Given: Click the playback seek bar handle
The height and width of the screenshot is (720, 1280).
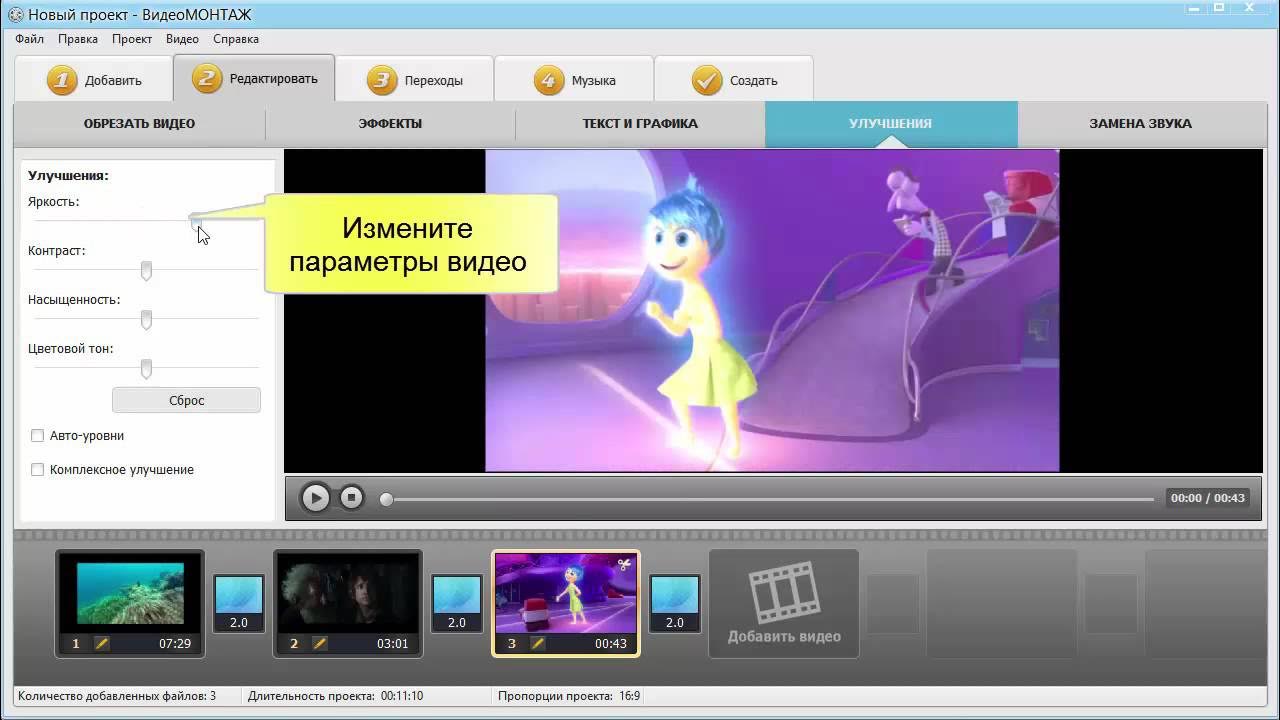Looking at the screenshot, I should (x=386, y=498).
